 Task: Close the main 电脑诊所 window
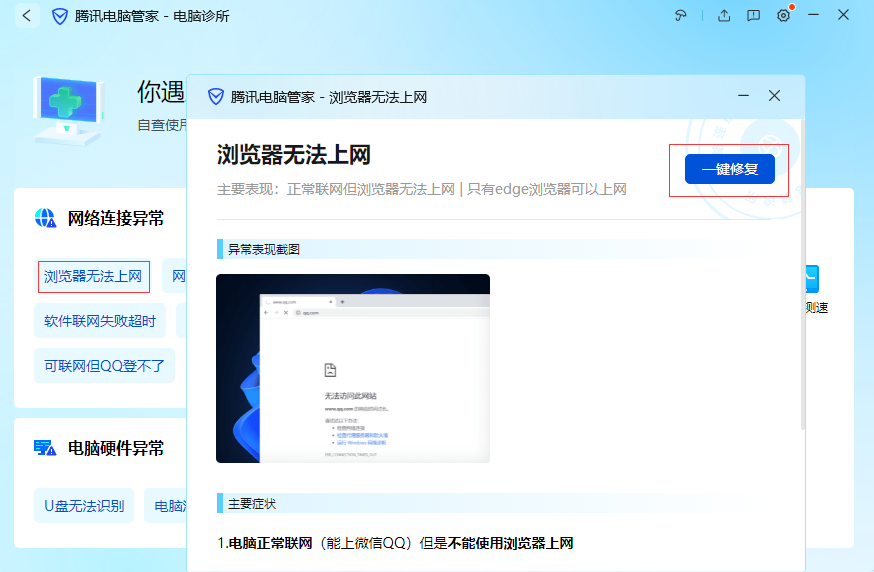tap(843, 15)
